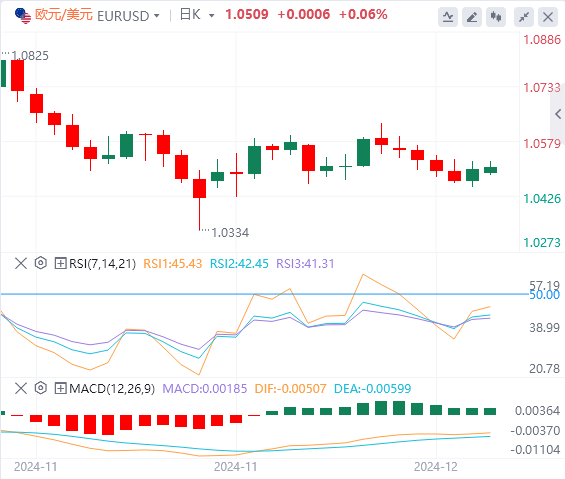Screen dimensions: 565x479
Task: Expand the MACD panel plus box
Action: point(60,389)
